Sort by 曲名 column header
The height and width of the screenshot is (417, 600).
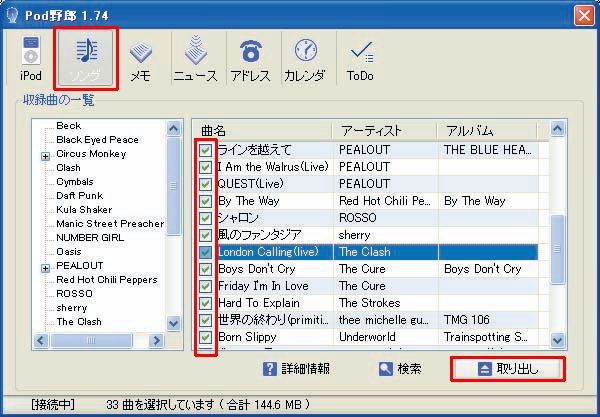(x=262, y=131)
